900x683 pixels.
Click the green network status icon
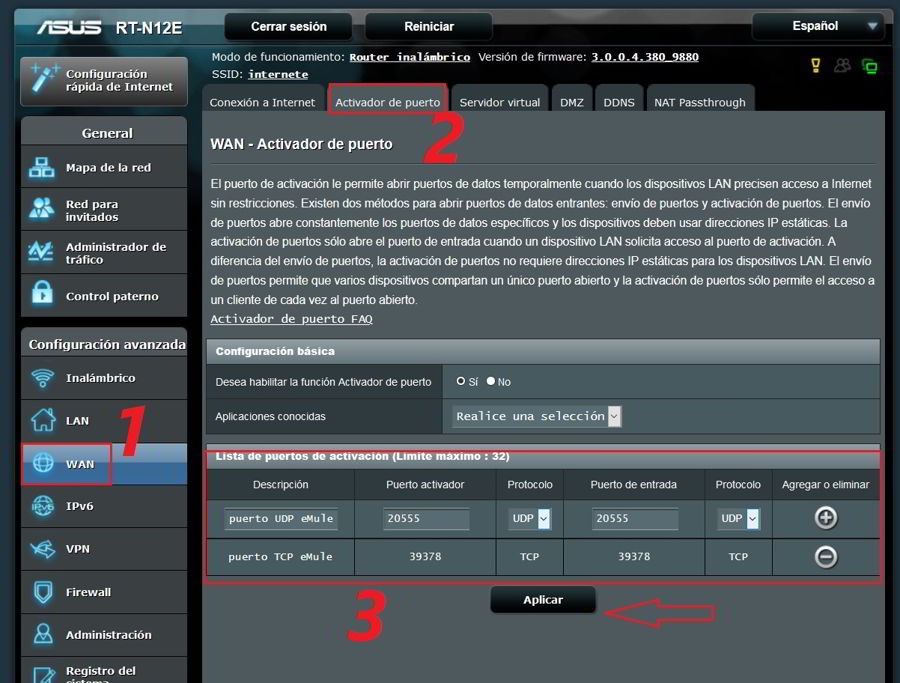[869, 66]
